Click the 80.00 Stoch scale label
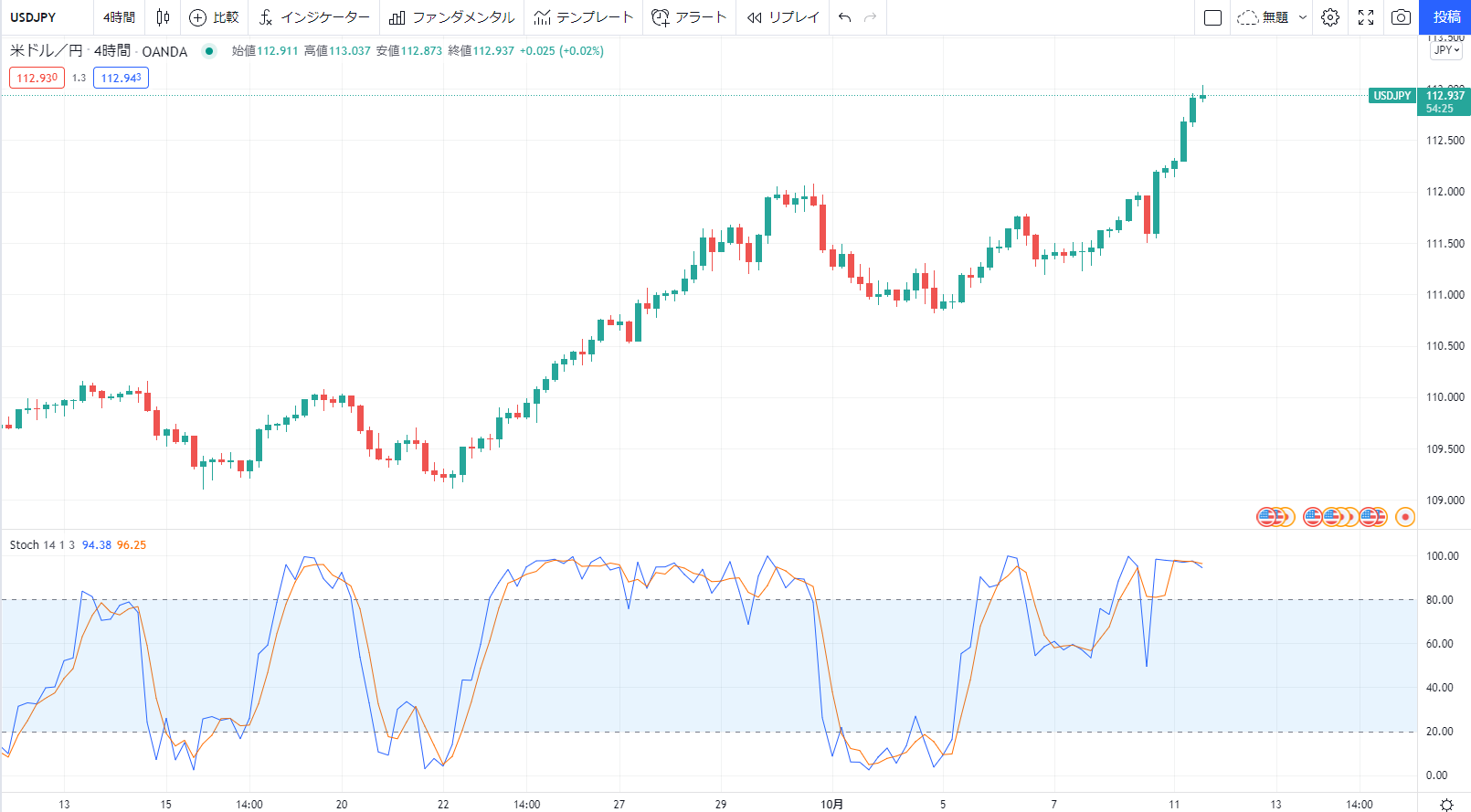Viewport: 1471px width, 812px height. click(1440, 600)
